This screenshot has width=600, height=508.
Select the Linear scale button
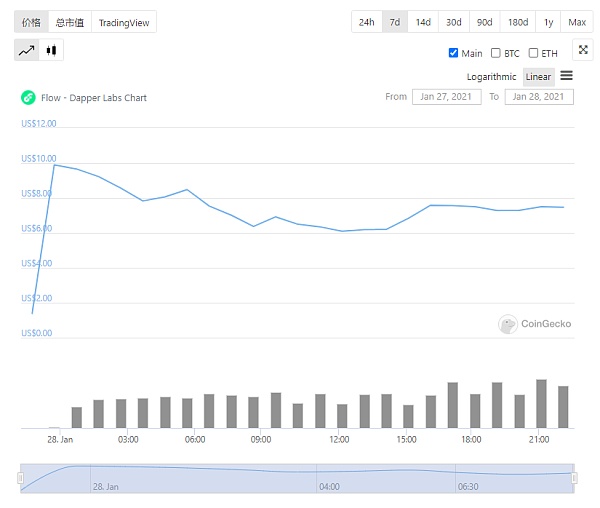(x=538, y=77)
